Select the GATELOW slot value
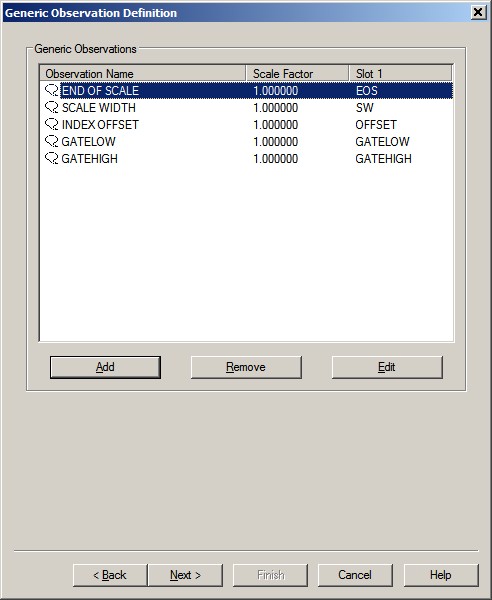This screenshot has height=600, width=492. point(383,142)
